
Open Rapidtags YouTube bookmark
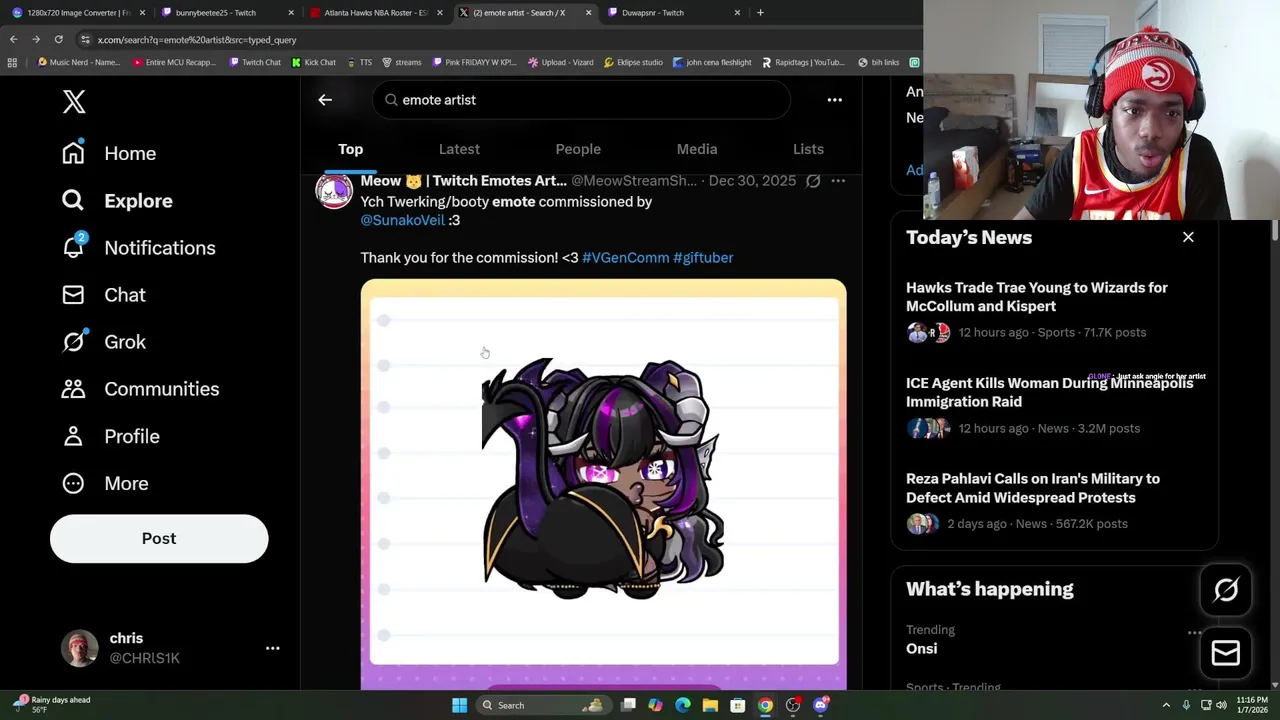pyautogui.click(x=803, y=62)
